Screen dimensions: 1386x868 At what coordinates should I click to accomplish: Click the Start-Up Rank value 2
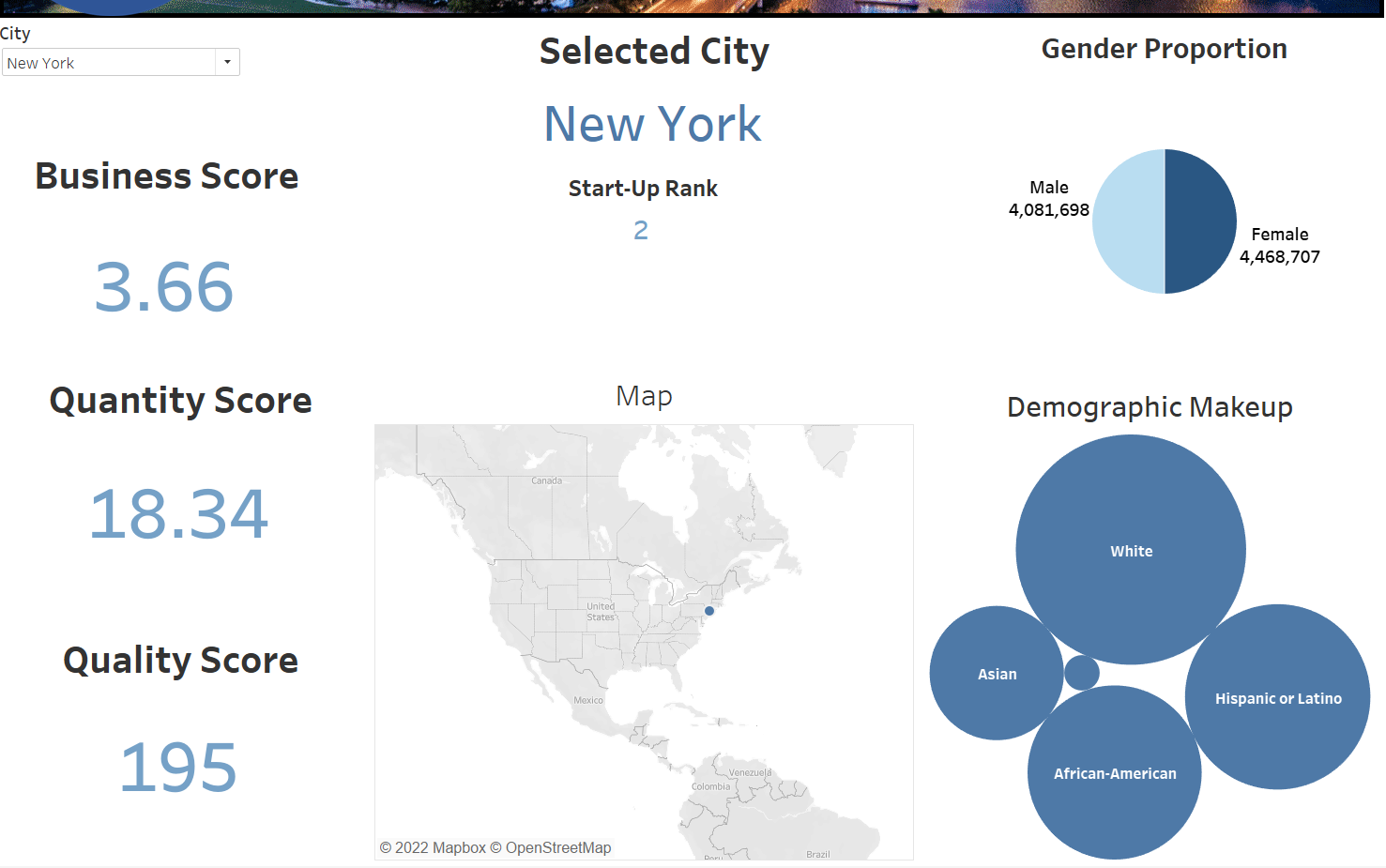click(641, 231)
